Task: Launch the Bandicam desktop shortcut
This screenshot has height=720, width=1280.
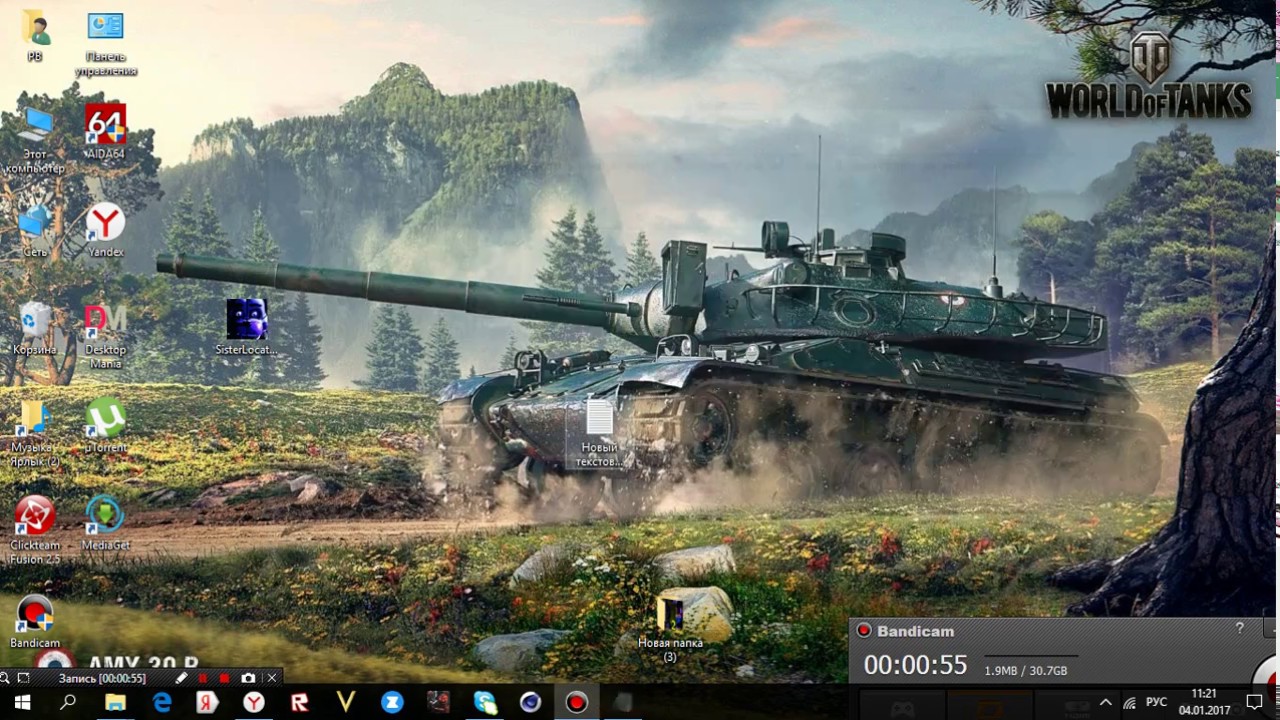Action: click(35, 621)
